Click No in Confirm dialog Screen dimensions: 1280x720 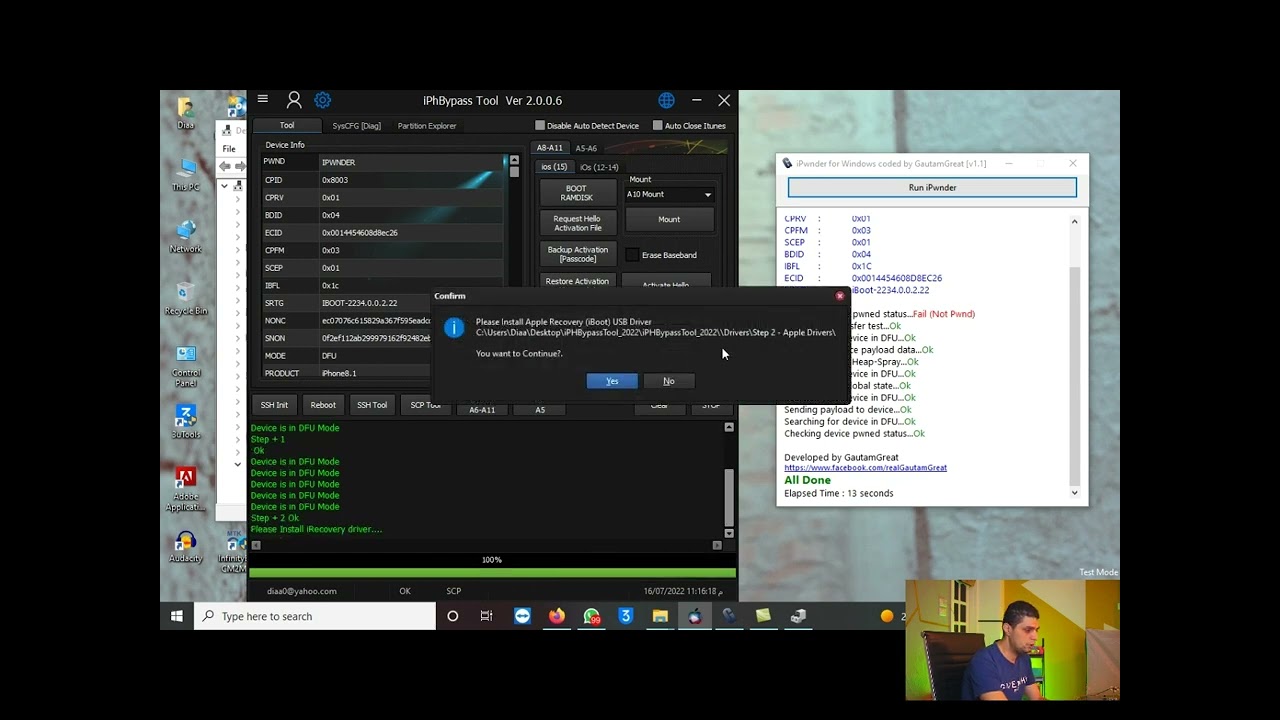[669, 381]
